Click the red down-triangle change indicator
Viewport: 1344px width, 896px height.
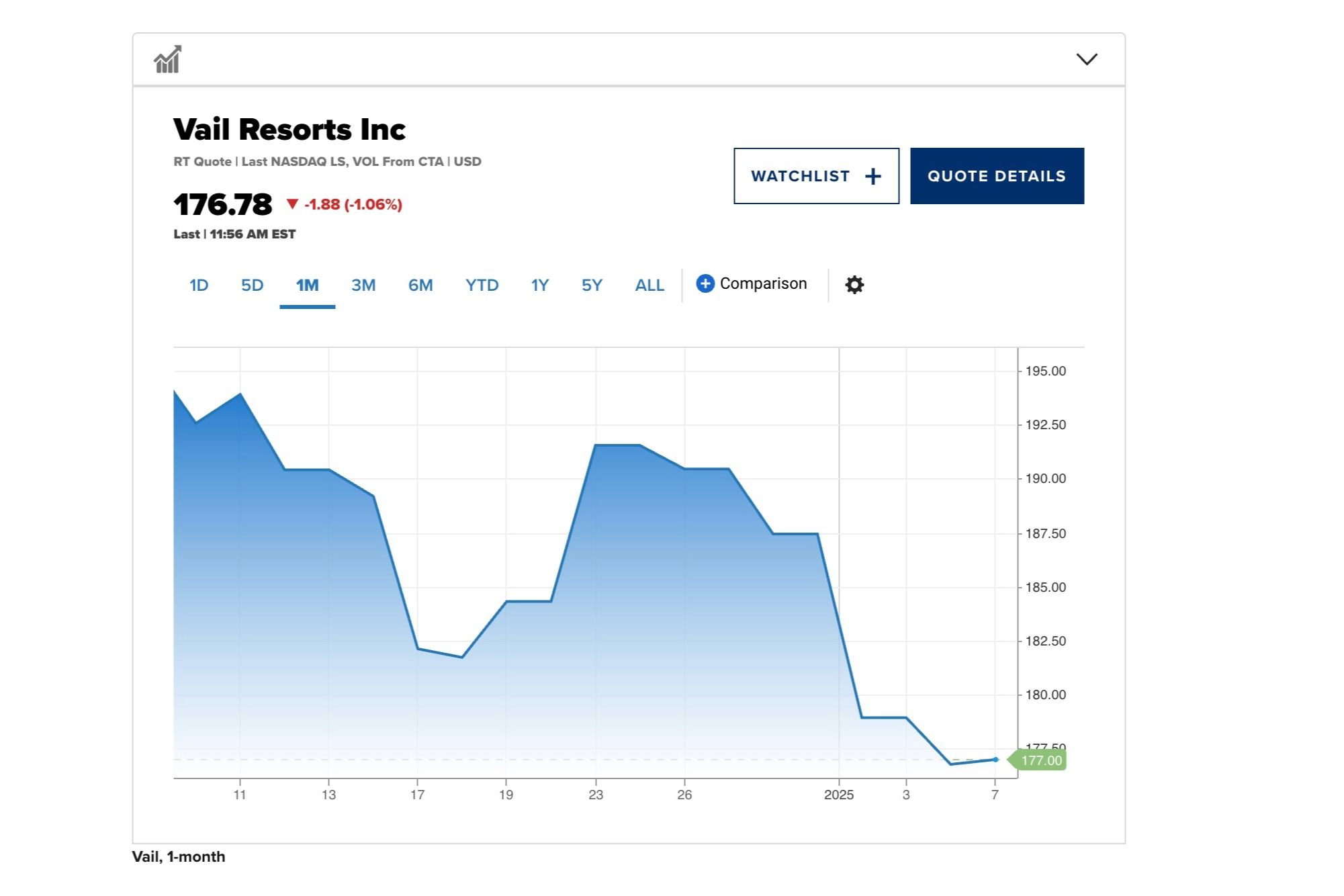(292, 204)
